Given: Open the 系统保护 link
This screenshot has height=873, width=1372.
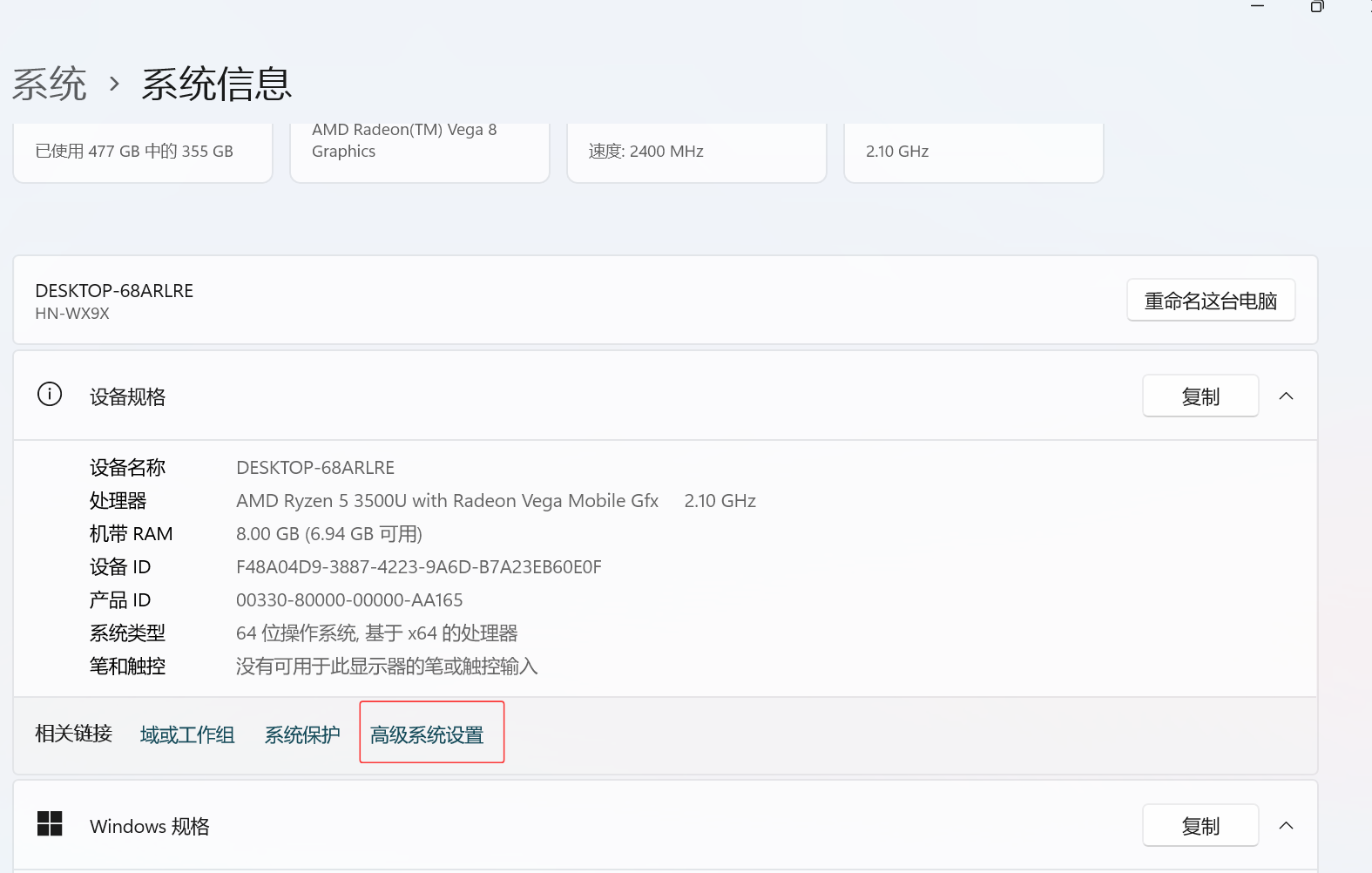Looking at the screenshot, I should click(302, 735).
